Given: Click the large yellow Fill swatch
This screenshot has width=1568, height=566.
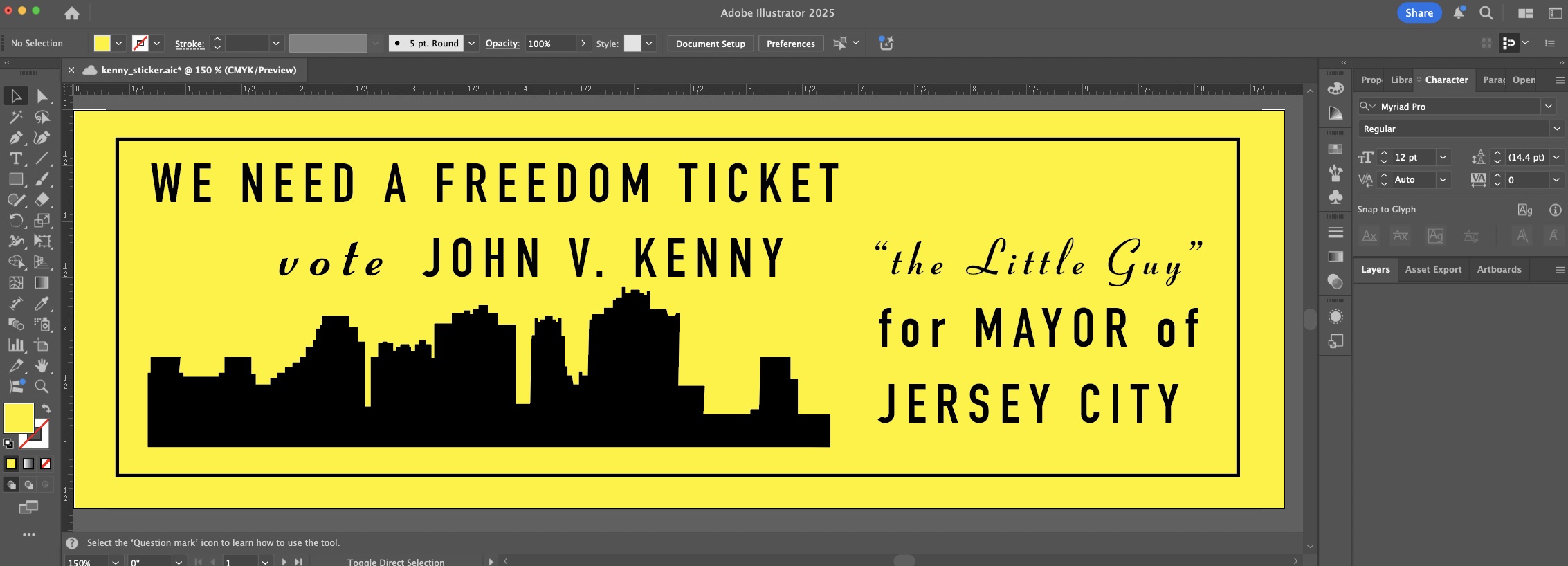Looking at the screenshot, I should 19,418.
